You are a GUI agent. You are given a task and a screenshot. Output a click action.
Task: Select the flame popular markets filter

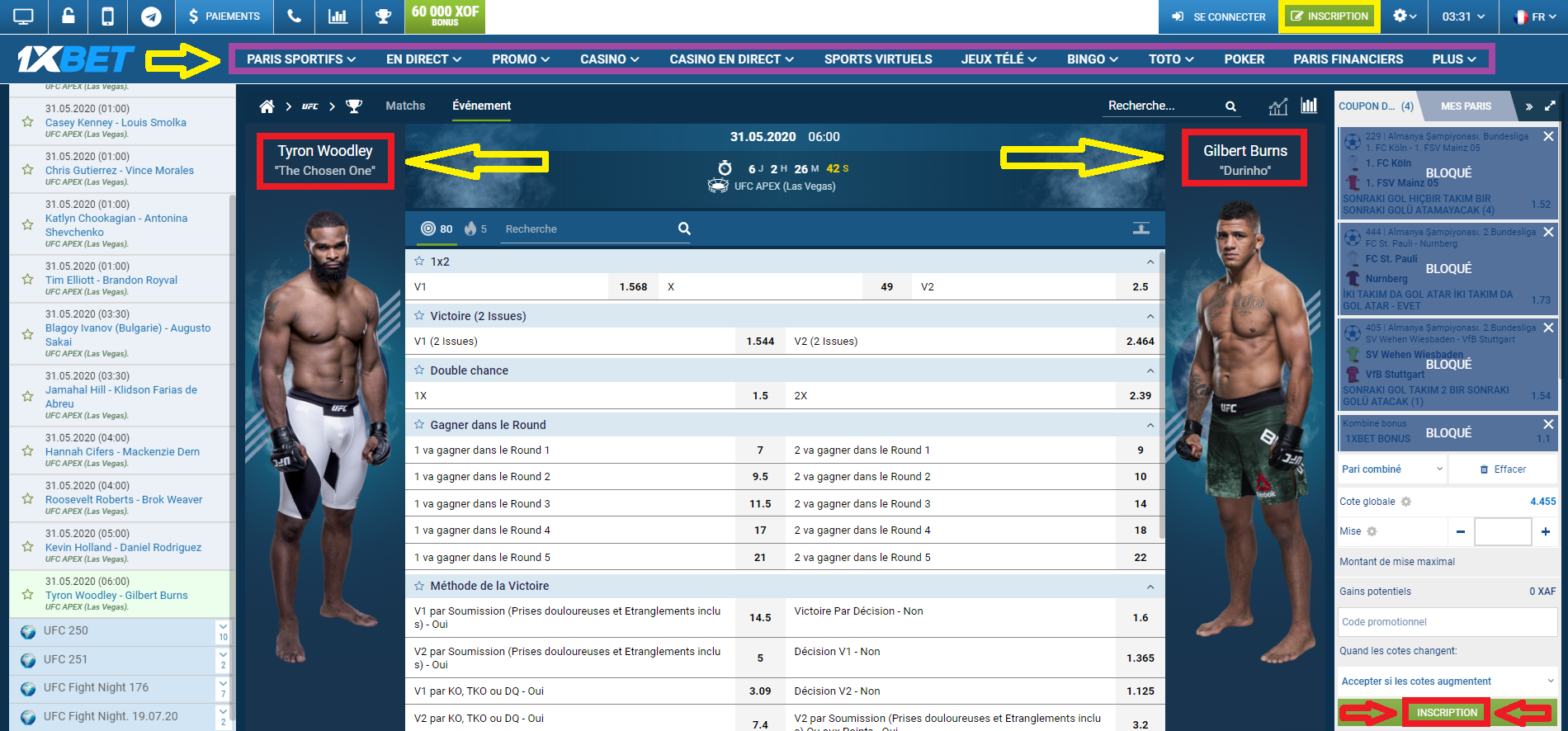475,229
